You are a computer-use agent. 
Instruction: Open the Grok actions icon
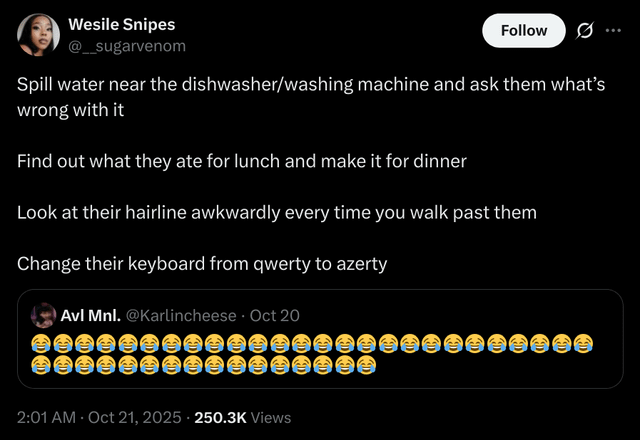[x=584, y=31]
